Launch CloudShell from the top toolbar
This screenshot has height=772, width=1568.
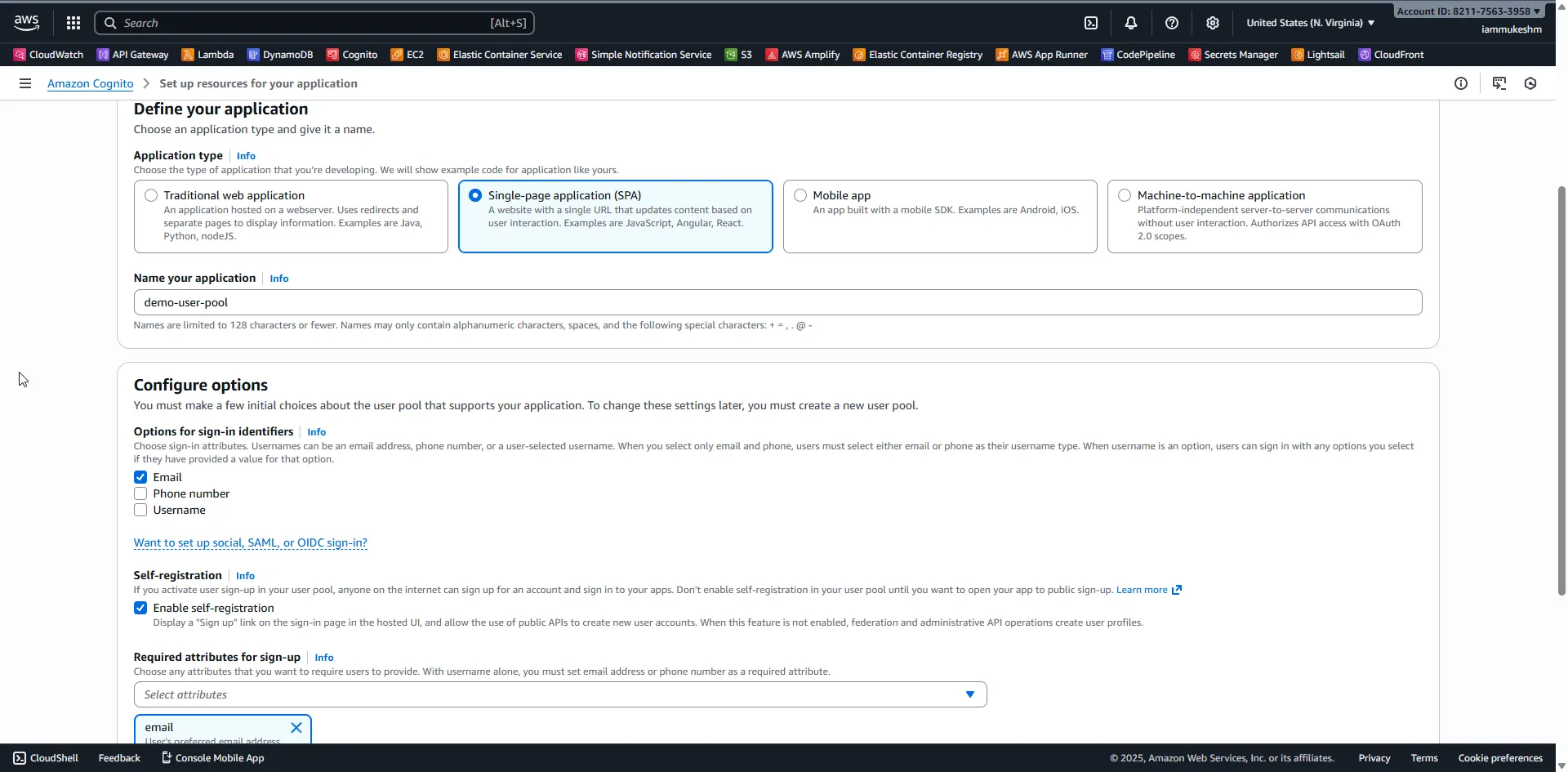1091,22
